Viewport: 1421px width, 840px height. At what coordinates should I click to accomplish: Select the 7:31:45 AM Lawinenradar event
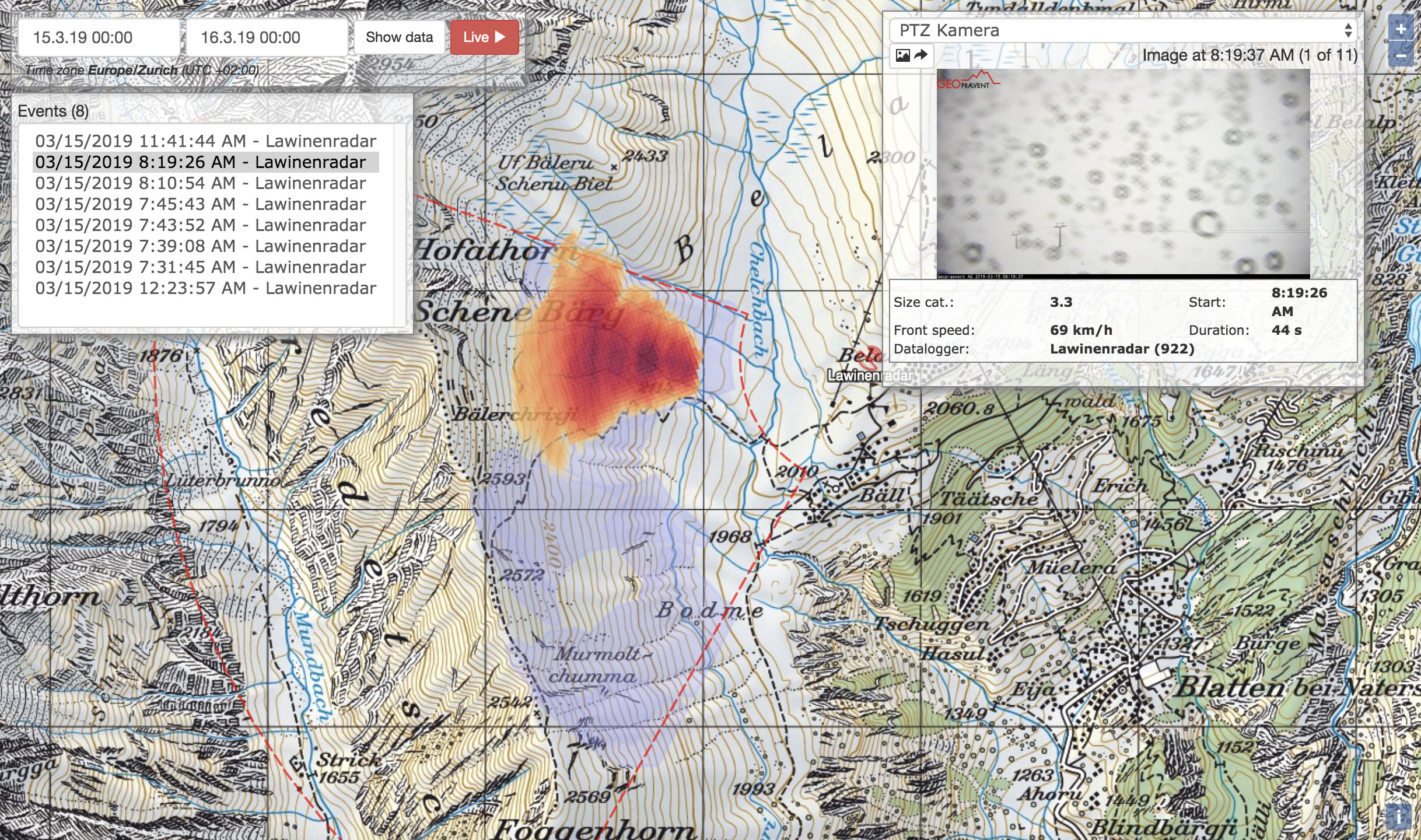pos(206,267)
